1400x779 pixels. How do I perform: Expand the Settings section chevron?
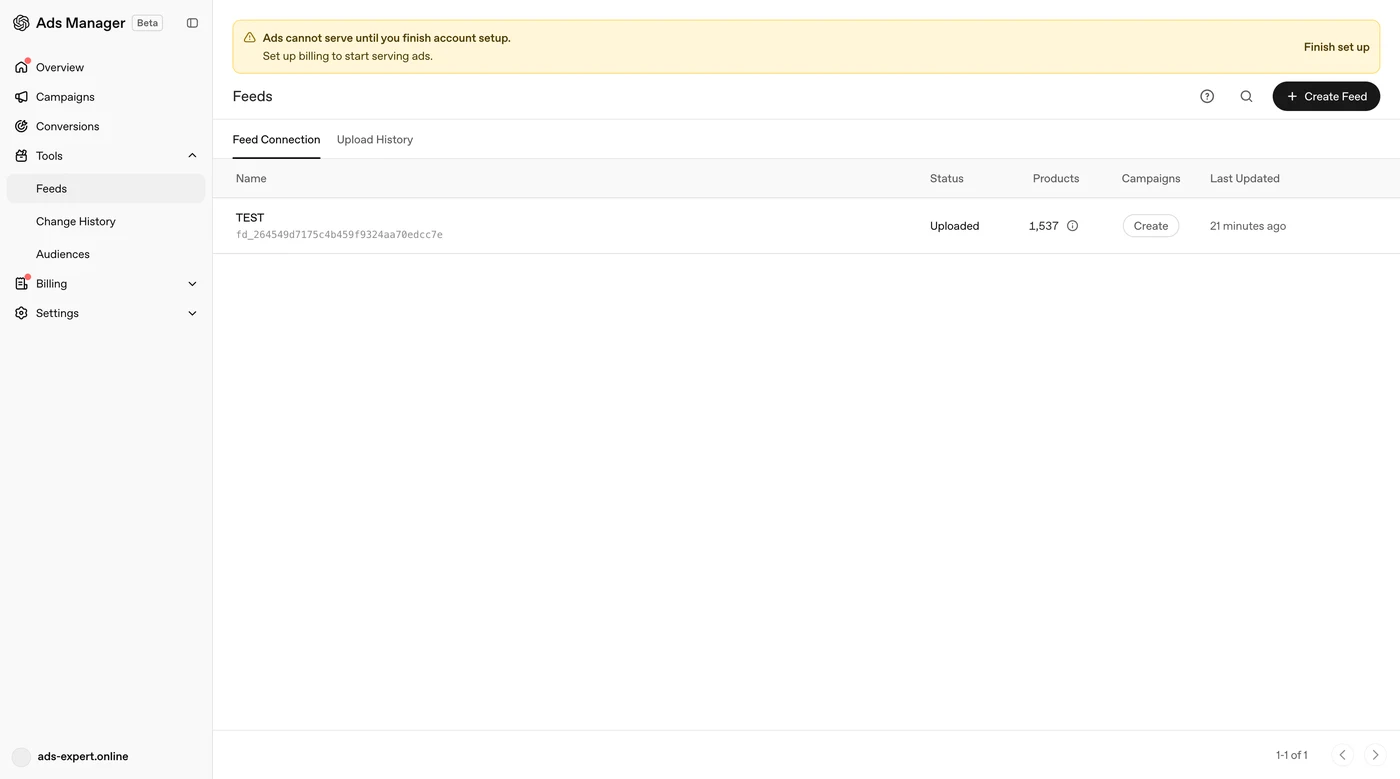(x=192, y=313)
